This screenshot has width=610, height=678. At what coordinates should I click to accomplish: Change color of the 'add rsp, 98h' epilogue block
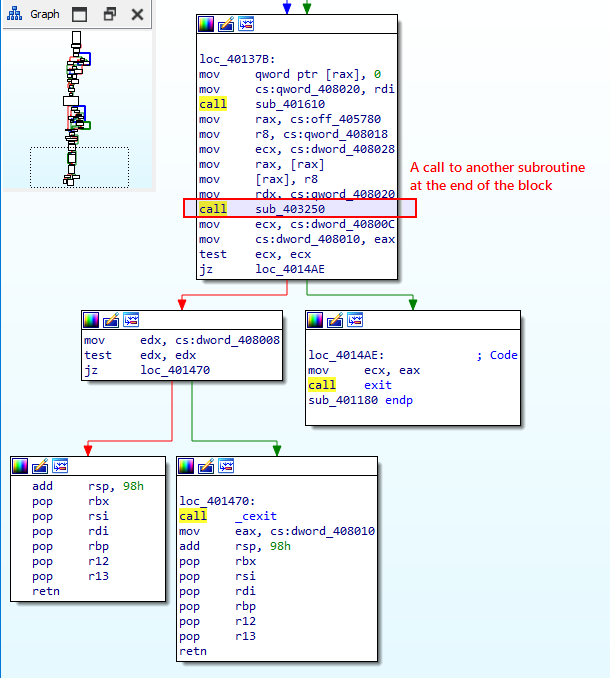pyautogui.click(x=20, y=467)
